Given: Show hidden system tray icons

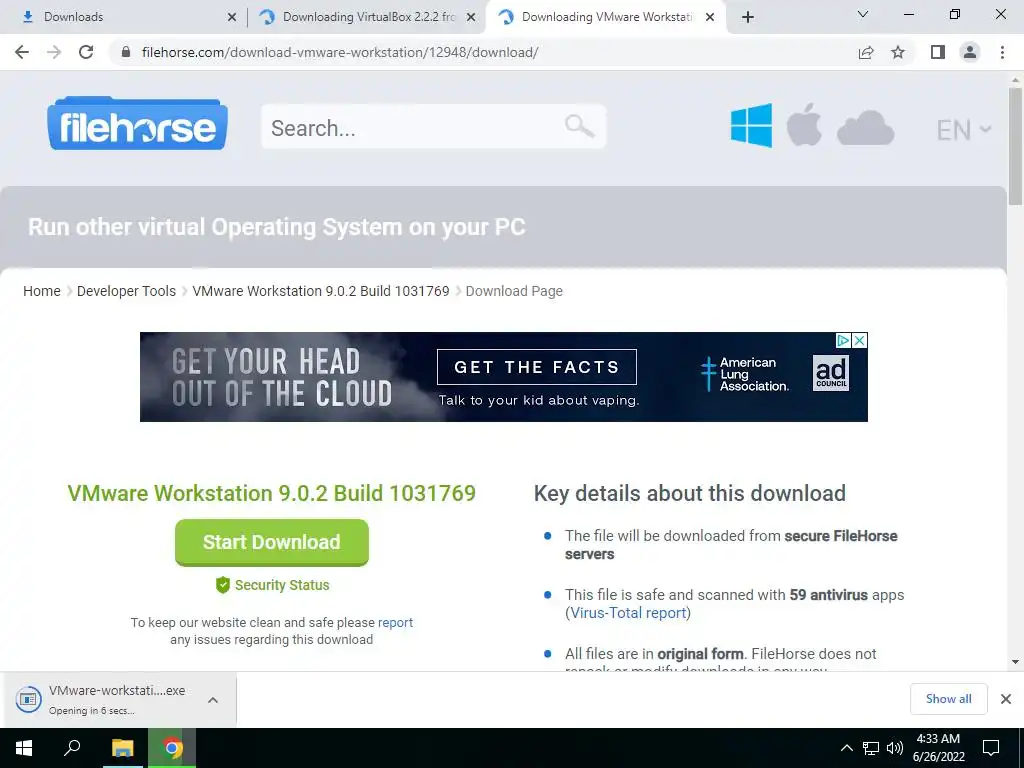Looking at the screenshot, I should [846, 748].
